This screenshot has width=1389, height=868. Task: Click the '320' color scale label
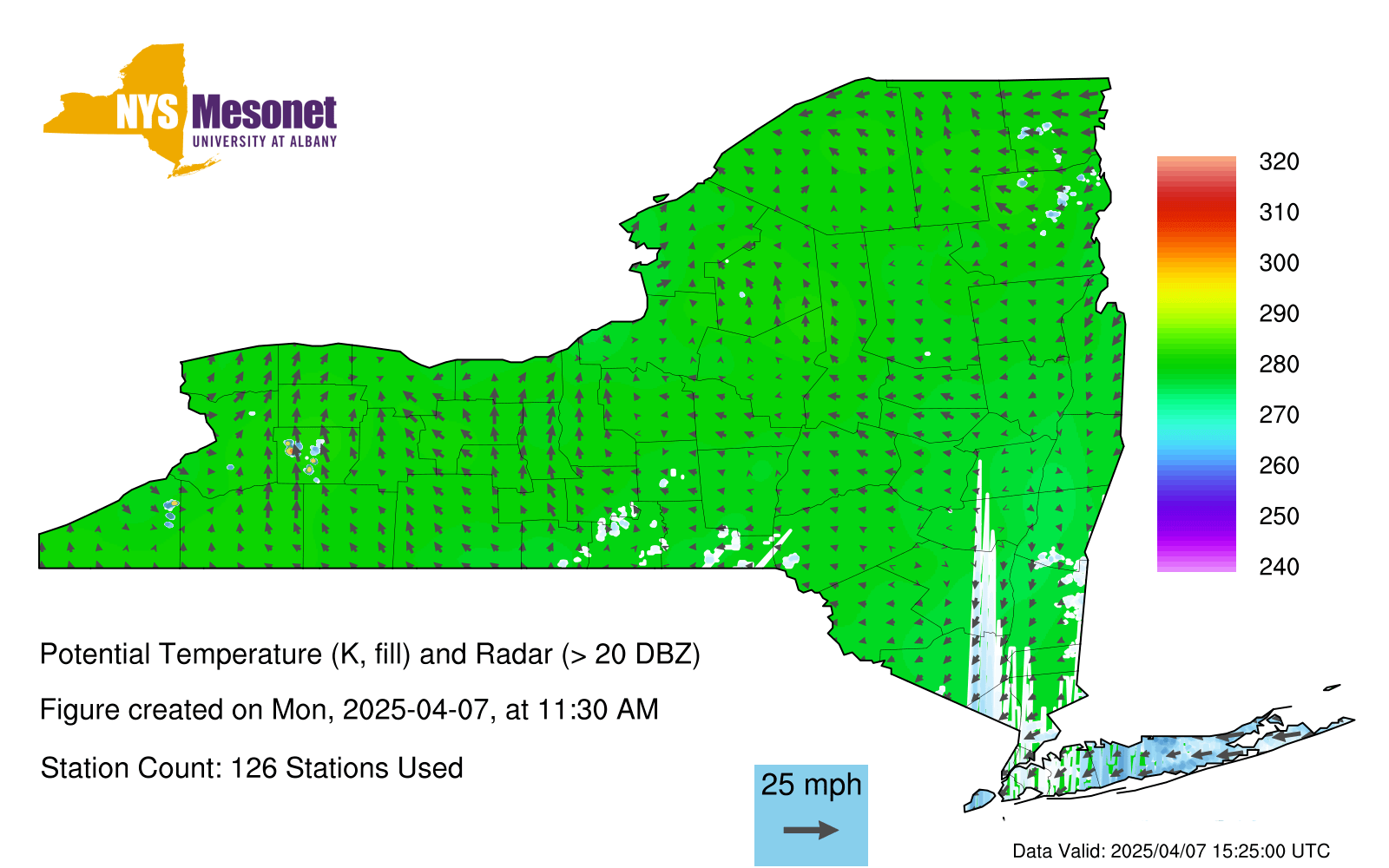pos(1279,162)
